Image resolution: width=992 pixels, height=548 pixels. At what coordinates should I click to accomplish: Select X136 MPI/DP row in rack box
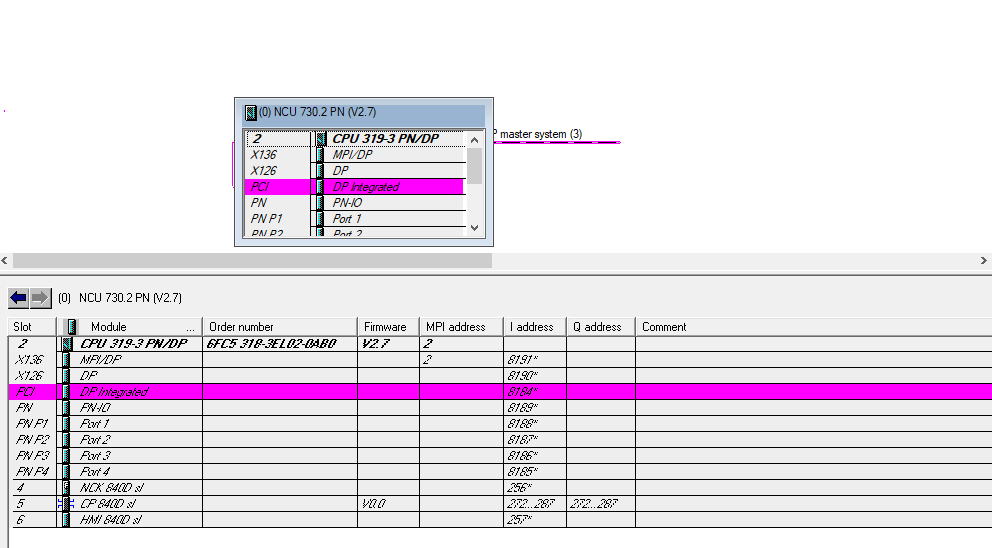point(355,154)
